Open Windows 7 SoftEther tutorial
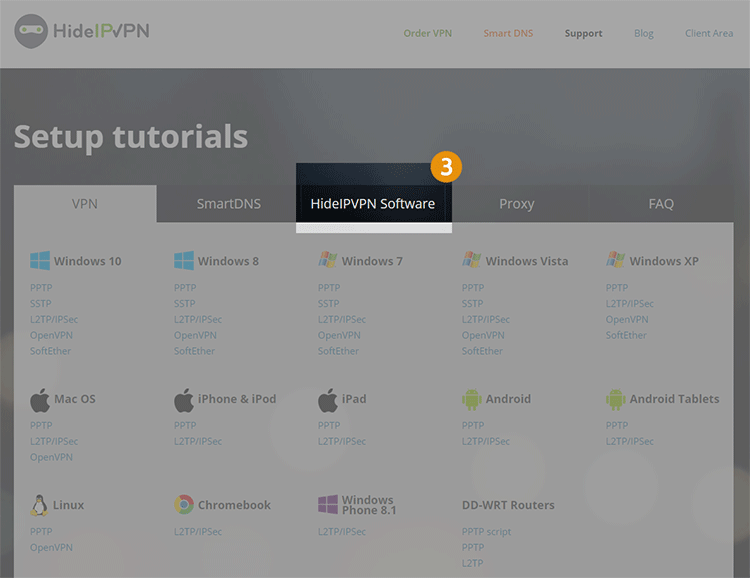The height and width of the screenshot is (578, 750). (338, 351)
